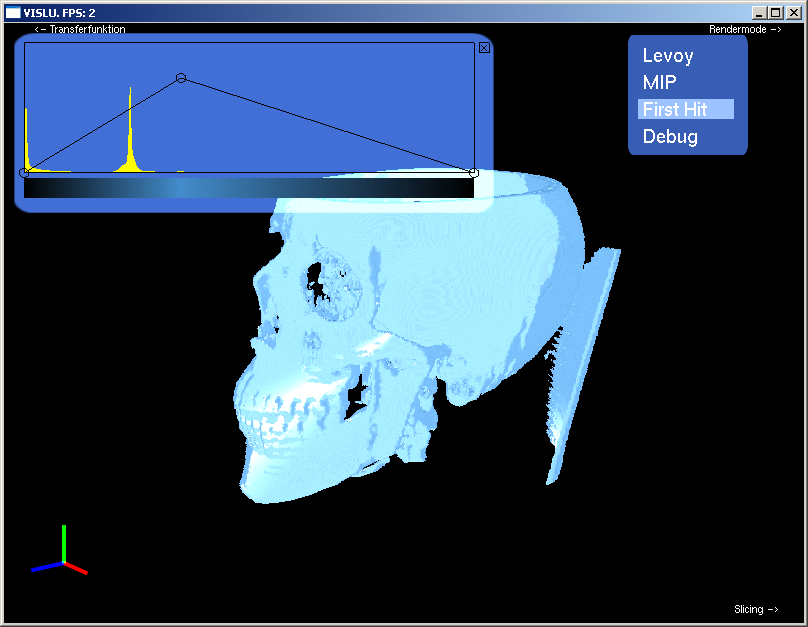Minimize the VISLU window
808x627 pixels.
pos(760,13)
